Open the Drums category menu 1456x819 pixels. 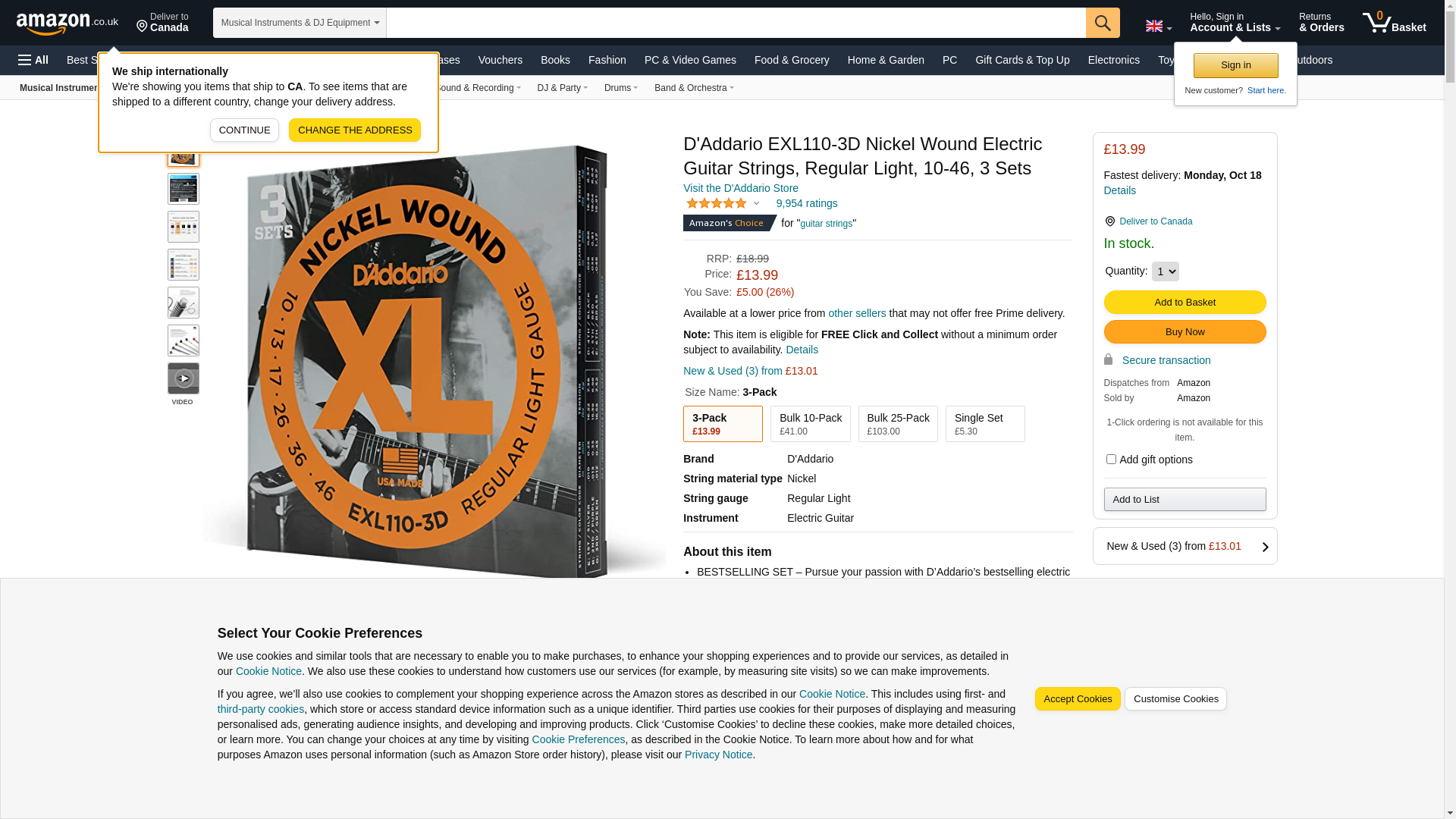coord(620,88)
